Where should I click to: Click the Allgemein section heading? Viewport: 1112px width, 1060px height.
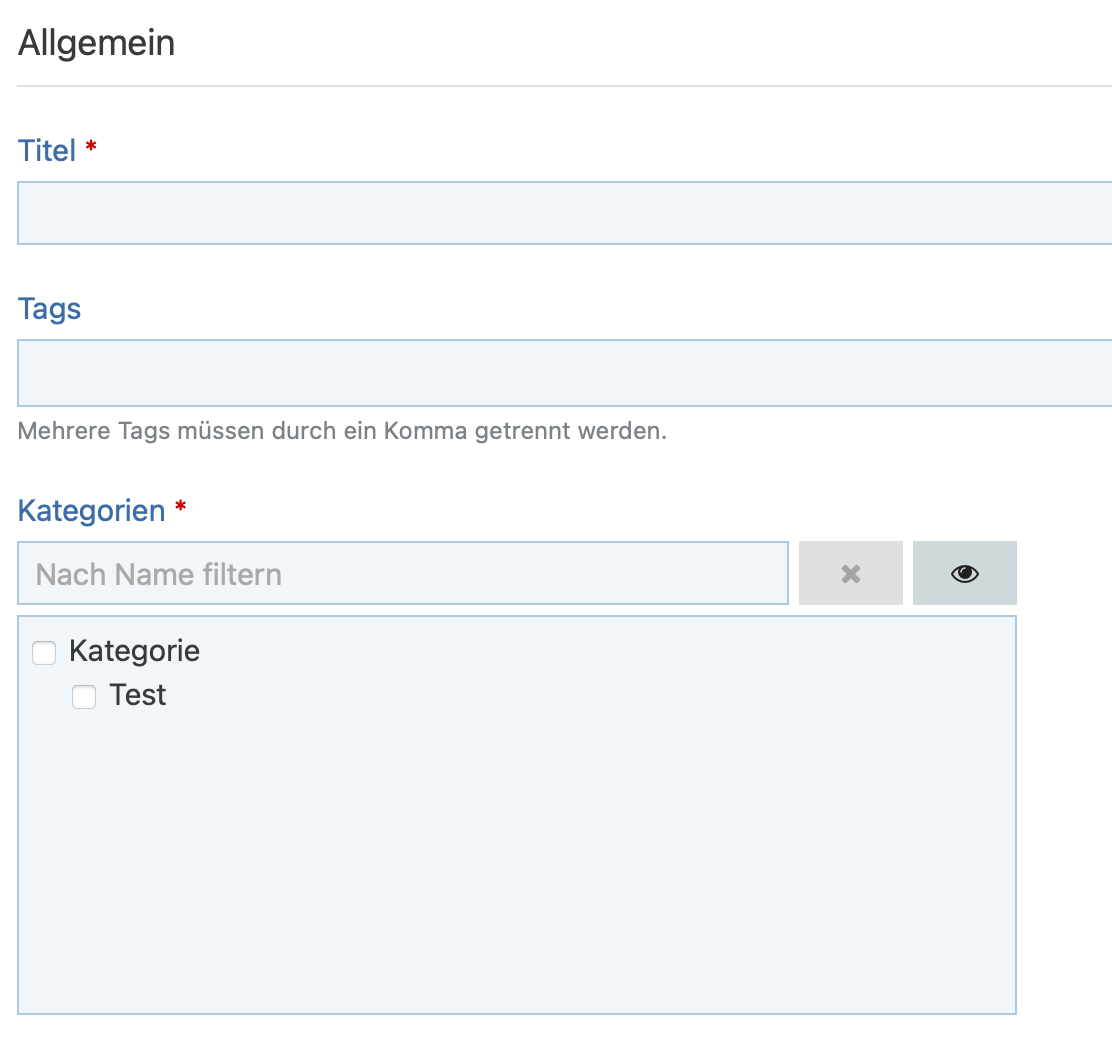click(x=96, y=44)
